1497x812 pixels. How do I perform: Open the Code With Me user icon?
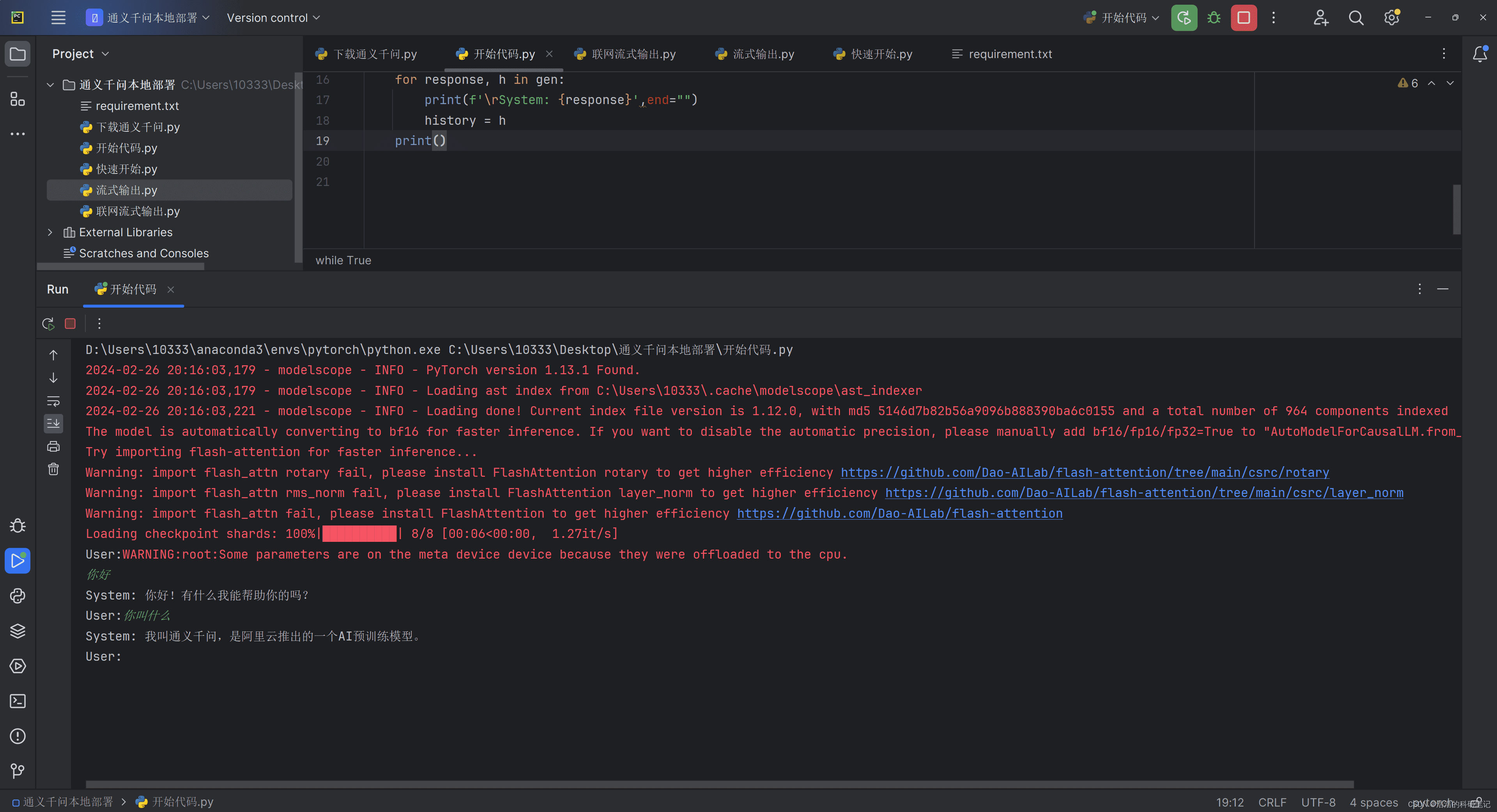1320,18
